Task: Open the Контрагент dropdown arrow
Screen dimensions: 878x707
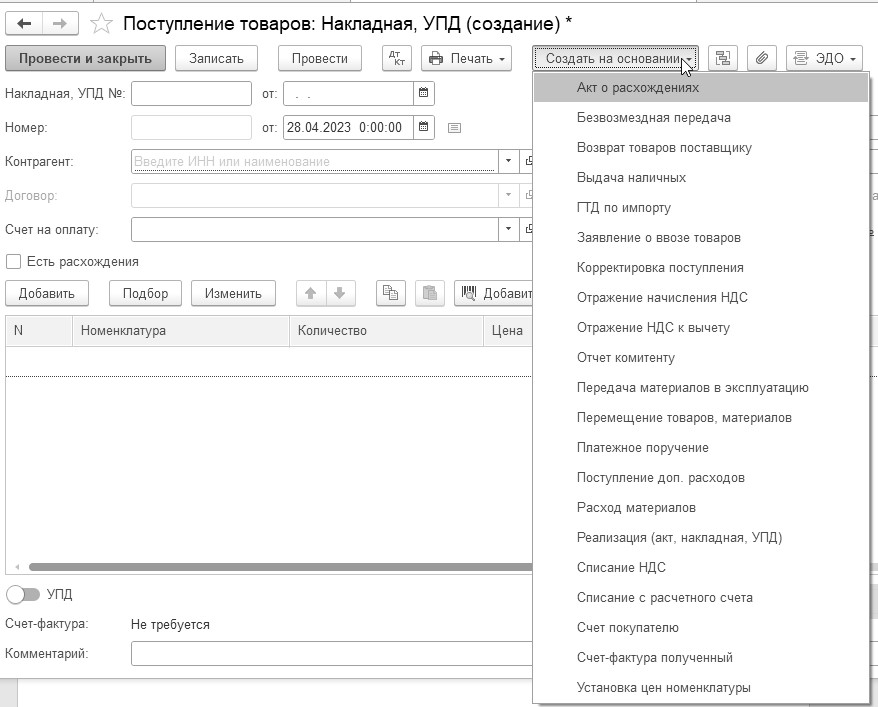Action: (x=508, y=161)
